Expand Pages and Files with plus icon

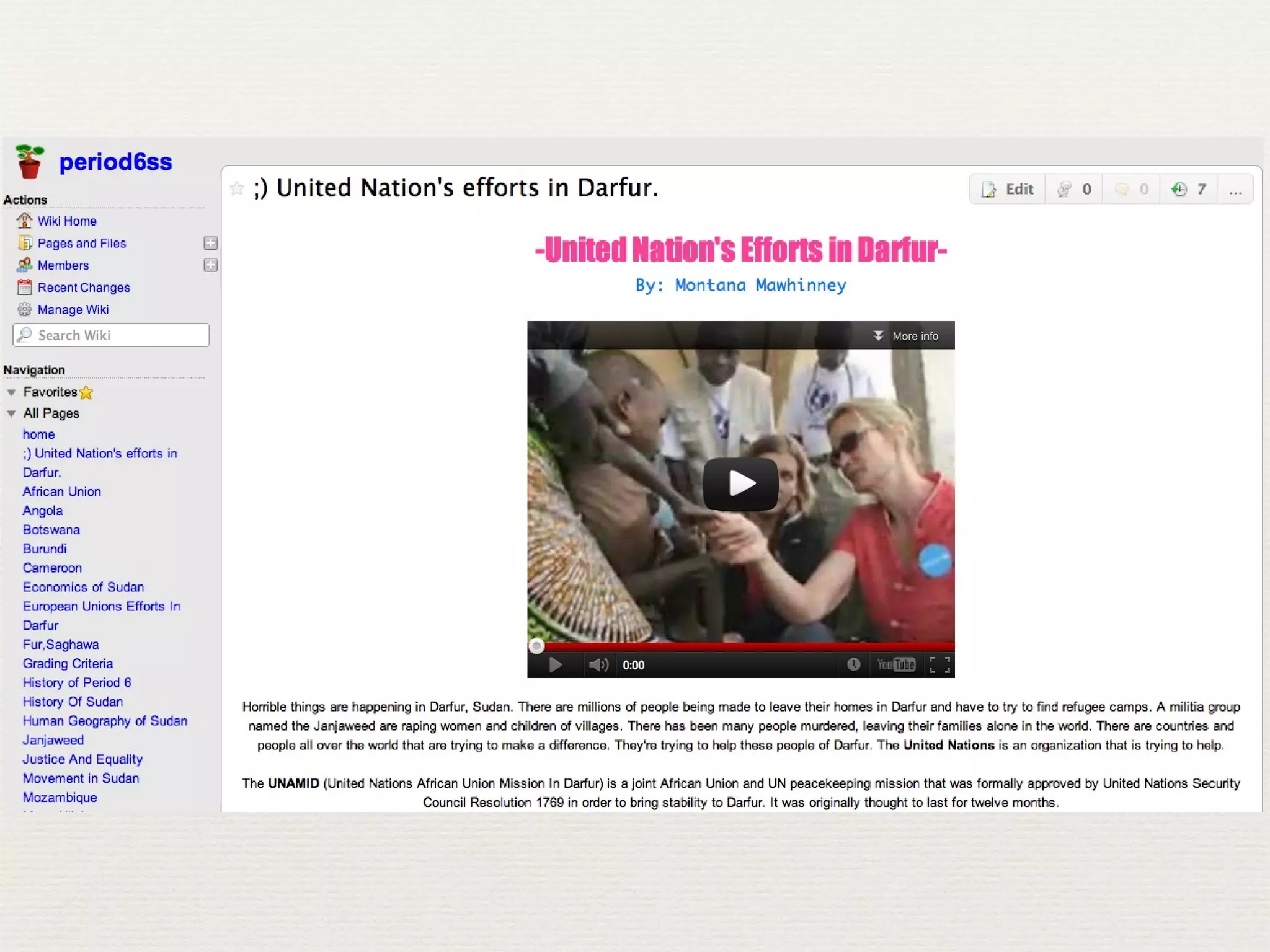210,243
